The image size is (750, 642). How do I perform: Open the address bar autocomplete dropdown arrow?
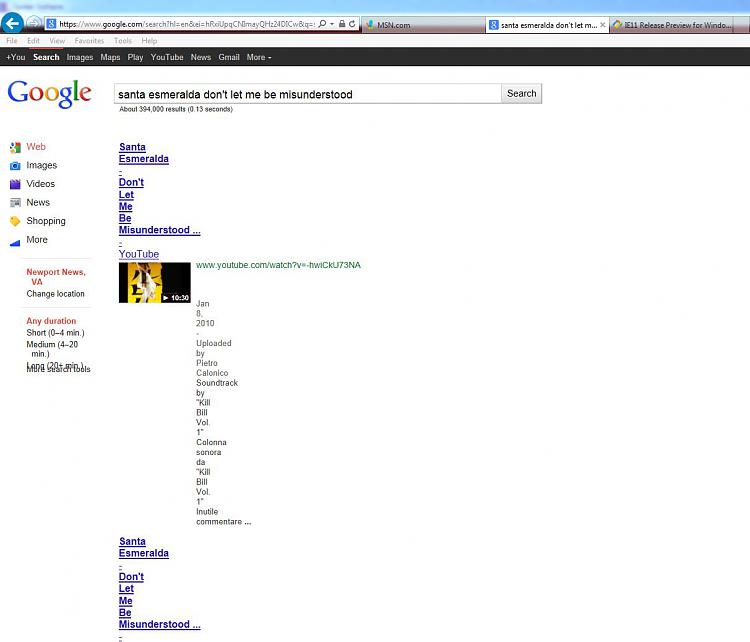[332, 24]
